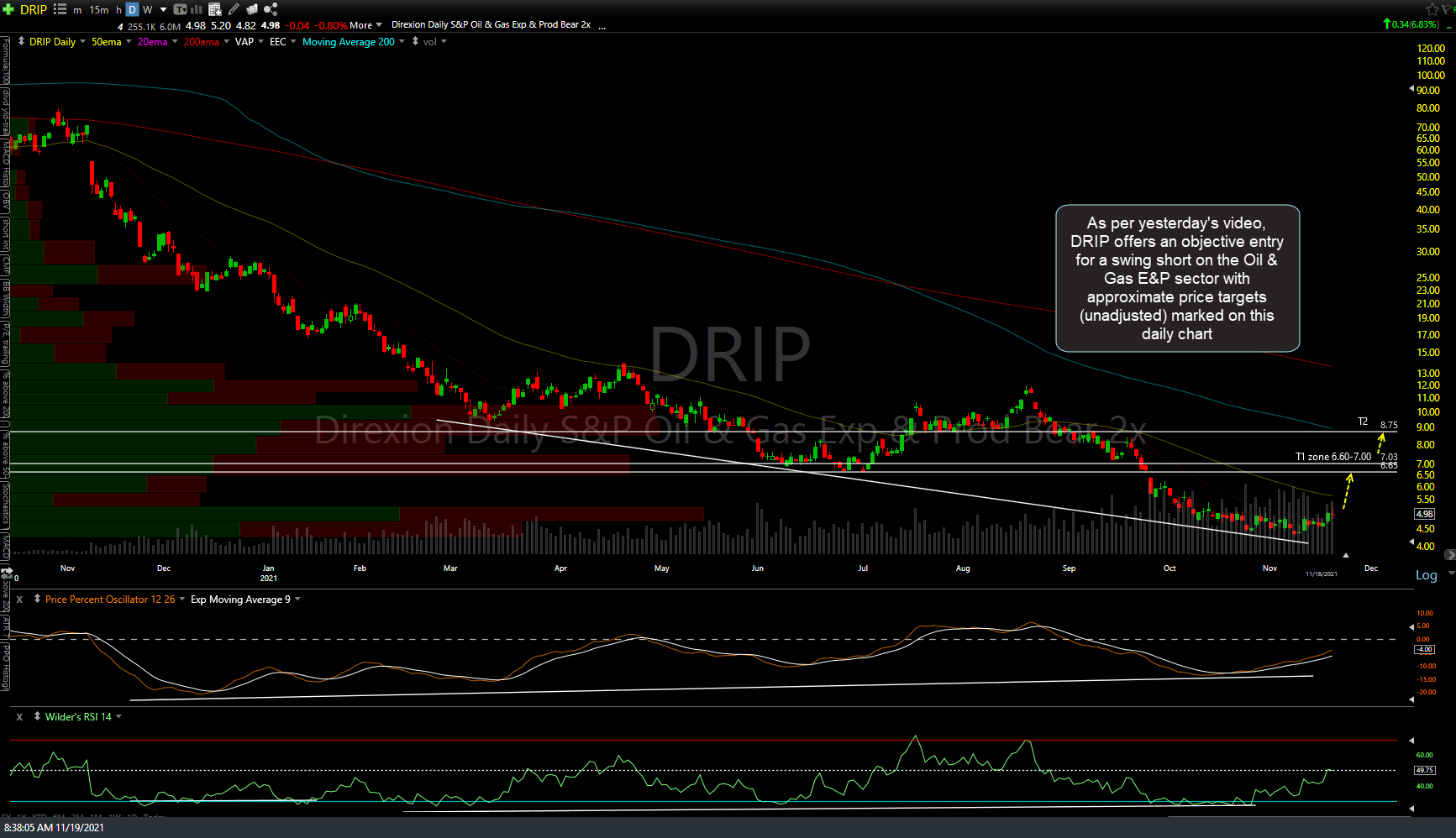Switch to the Weekly timeframe W
Viewport: 1456px width, 838px height.
click(148, 9)
